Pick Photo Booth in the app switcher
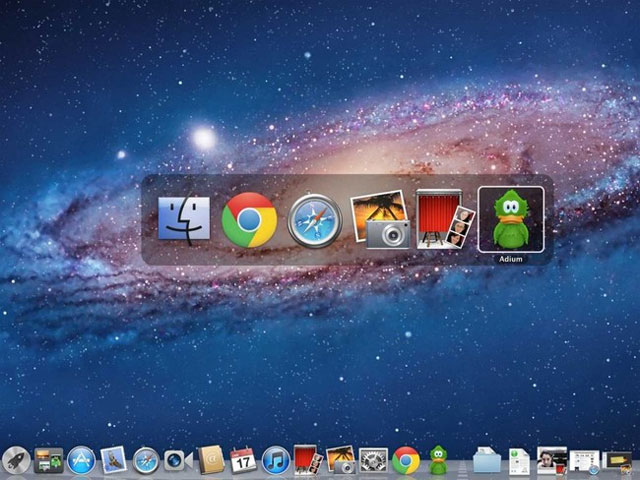This screenshot has height=480, width=640. [x=445, y=219]
